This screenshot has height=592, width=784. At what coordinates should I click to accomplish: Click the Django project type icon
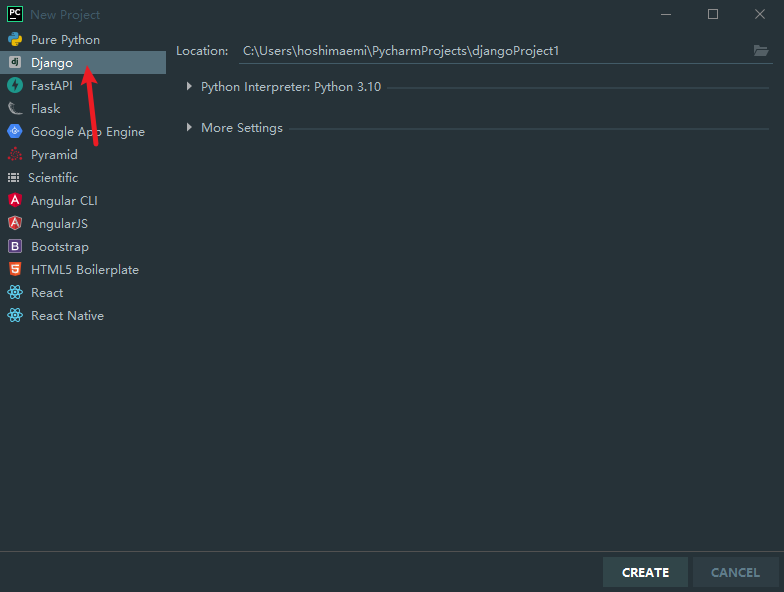tap(15, 62)
